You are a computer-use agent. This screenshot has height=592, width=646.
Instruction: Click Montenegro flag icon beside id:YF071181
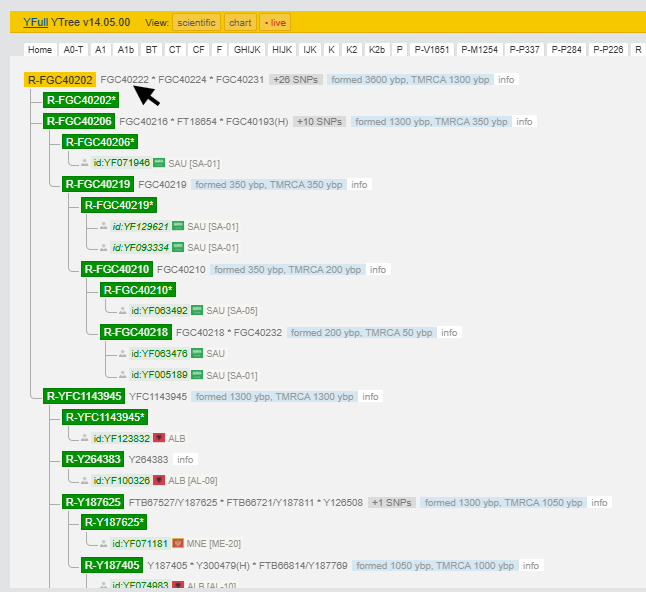tap(178, 543)
